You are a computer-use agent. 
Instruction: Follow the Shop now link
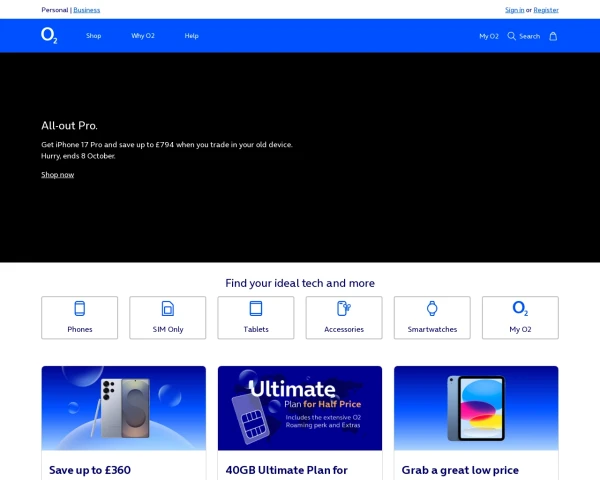tap(57, 175)
